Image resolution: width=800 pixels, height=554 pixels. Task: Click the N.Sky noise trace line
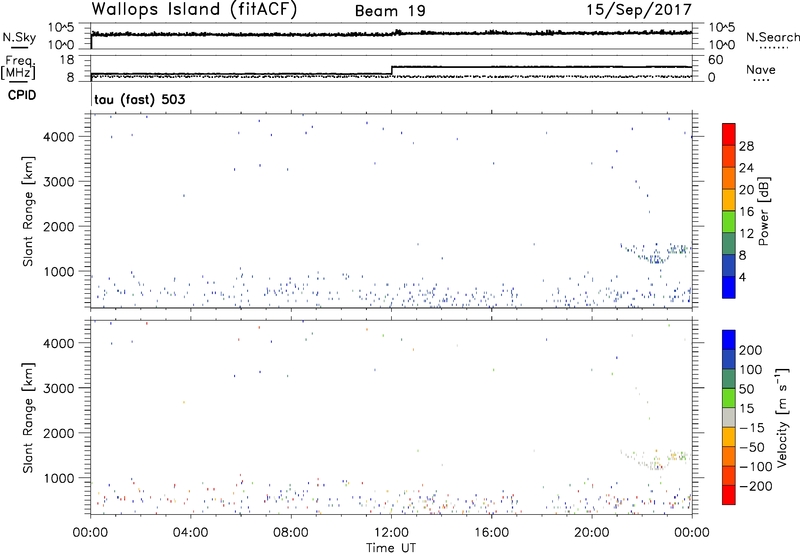coord(391,34)
